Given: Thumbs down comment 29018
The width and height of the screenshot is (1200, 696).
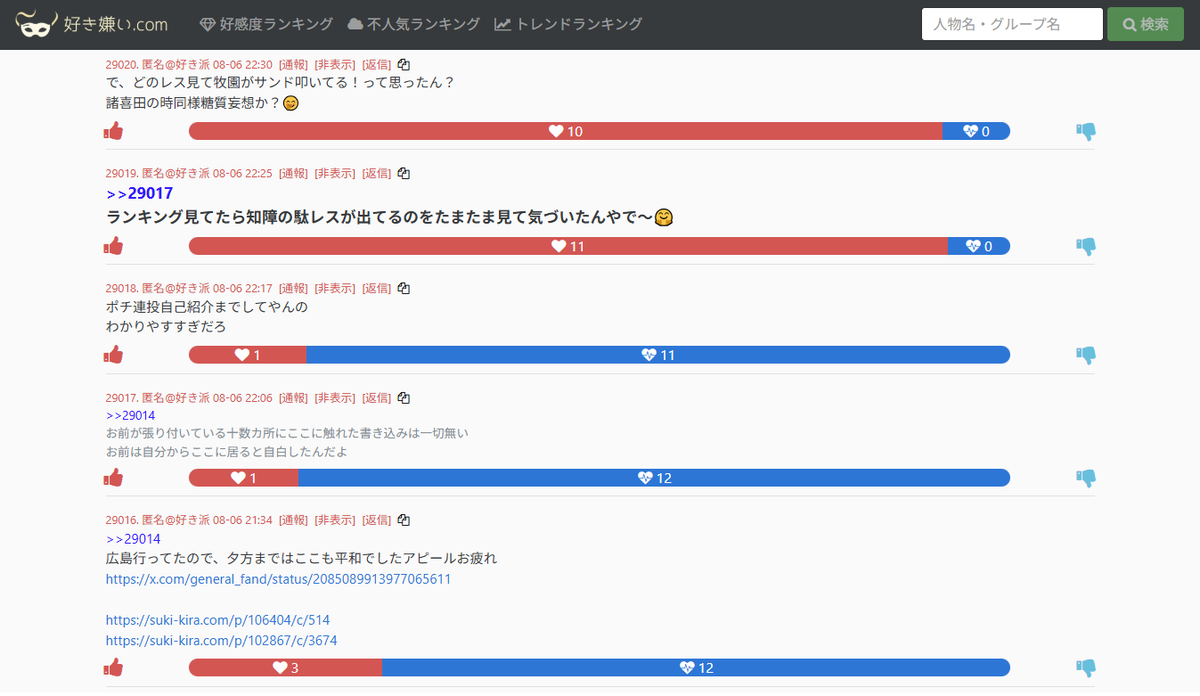Looking at the screenshot, I should point(1086,355).
